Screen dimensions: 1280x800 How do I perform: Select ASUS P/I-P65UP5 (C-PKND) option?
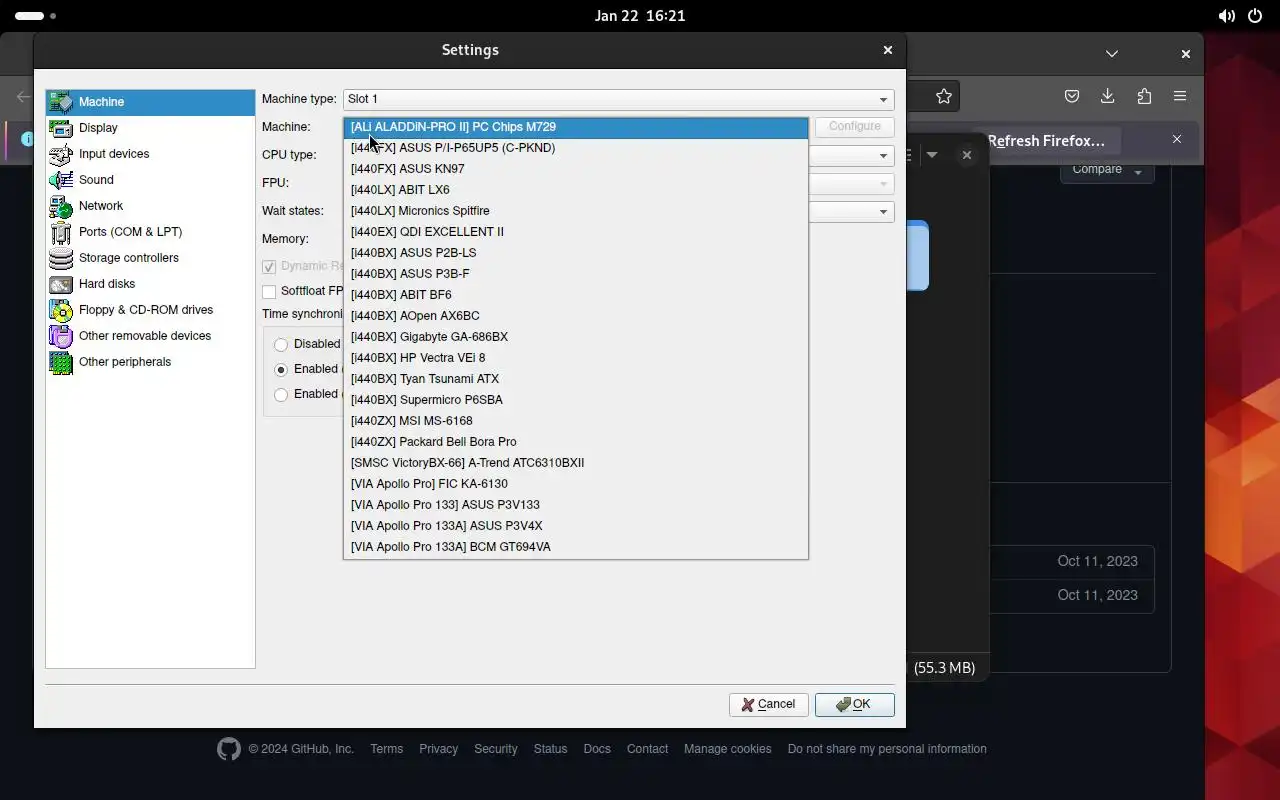pyautogui.click(x=576, y=148)
